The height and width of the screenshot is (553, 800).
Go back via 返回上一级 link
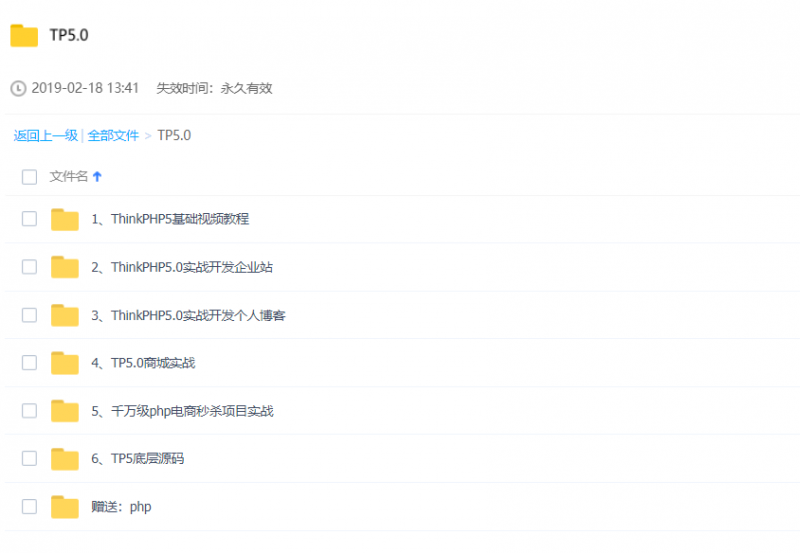(45, 135)
